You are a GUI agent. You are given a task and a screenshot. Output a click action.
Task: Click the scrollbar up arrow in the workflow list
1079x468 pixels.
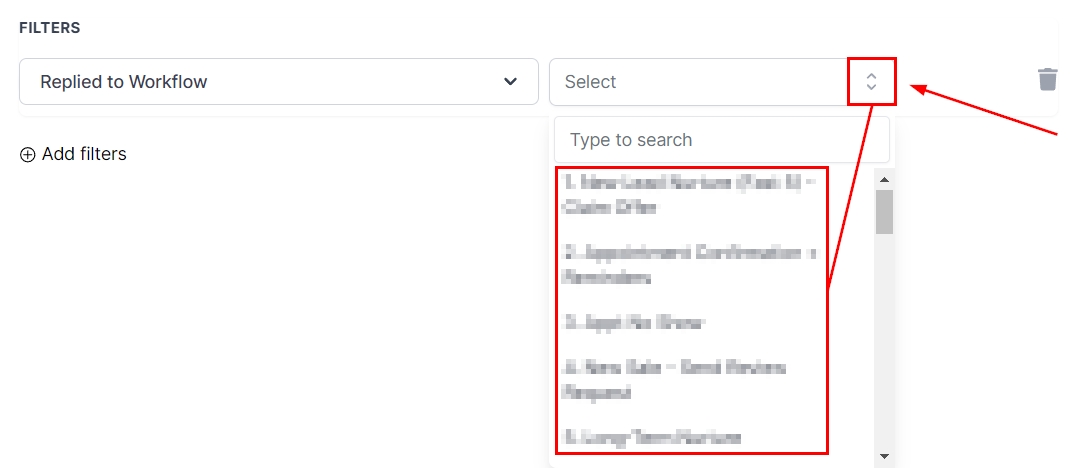884,179
